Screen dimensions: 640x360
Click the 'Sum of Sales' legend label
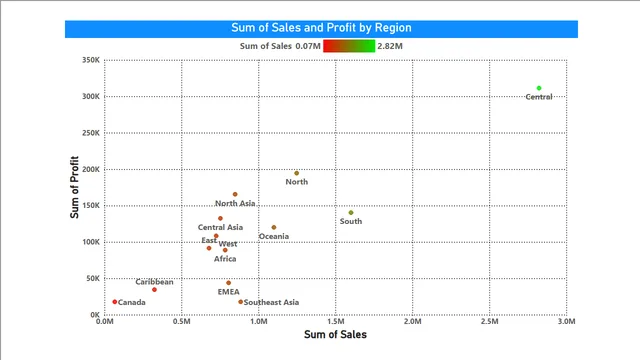point(266,46)
